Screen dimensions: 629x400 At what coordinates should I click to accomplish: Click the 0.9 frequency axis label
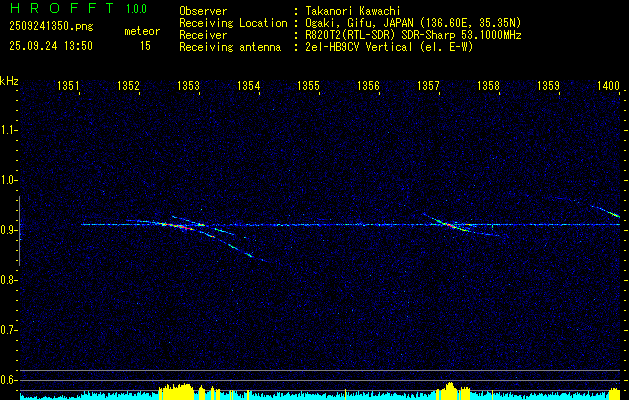7,230
